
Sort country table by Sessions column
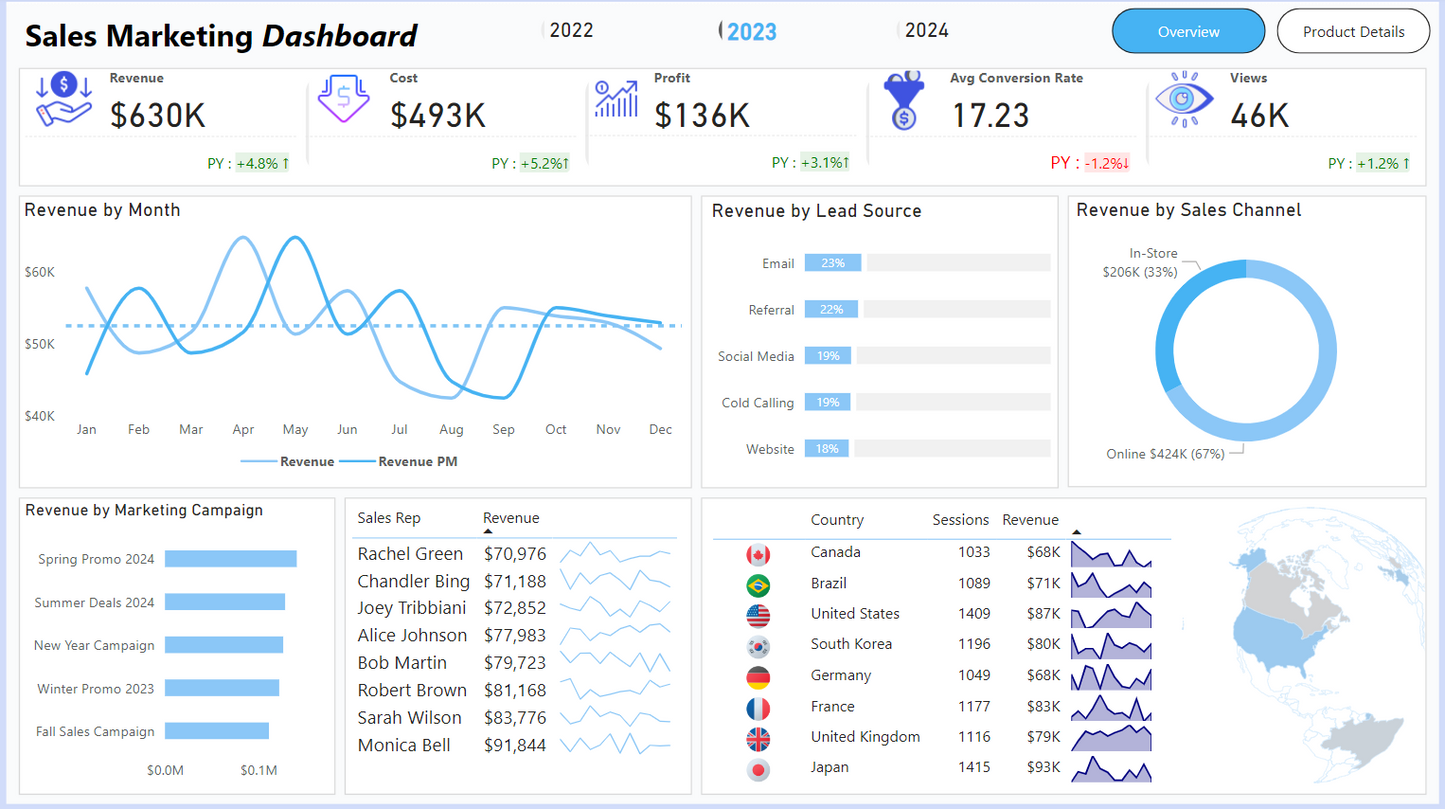(x=960, y=520)
